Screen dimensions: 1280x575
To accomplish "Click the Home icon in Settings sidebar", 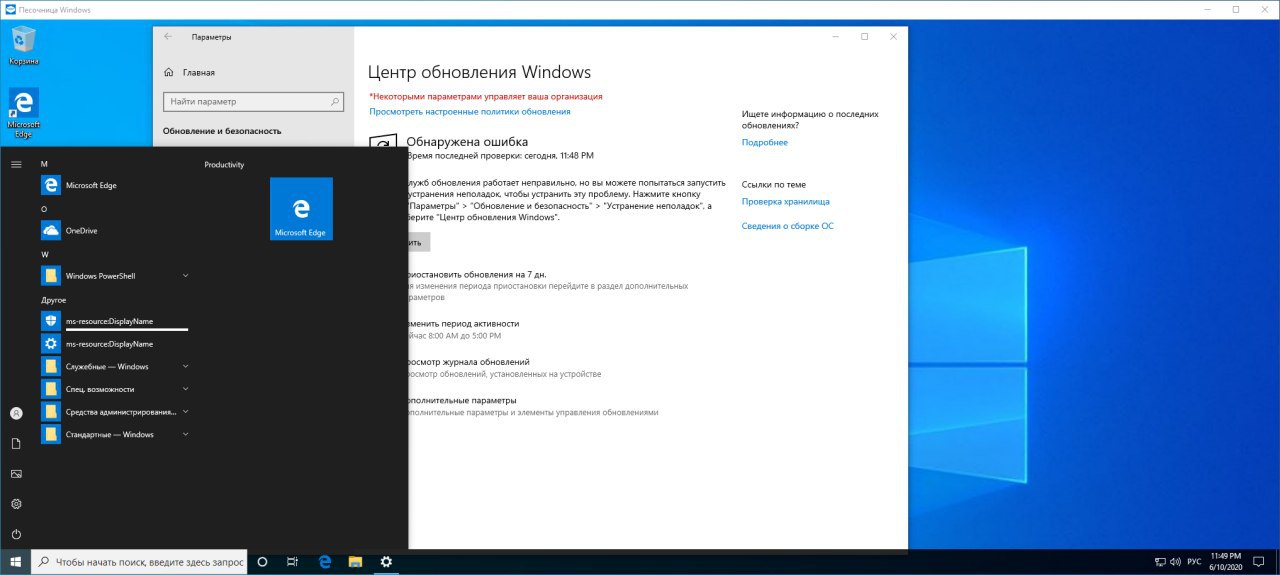I will click(x=169, y=73).
